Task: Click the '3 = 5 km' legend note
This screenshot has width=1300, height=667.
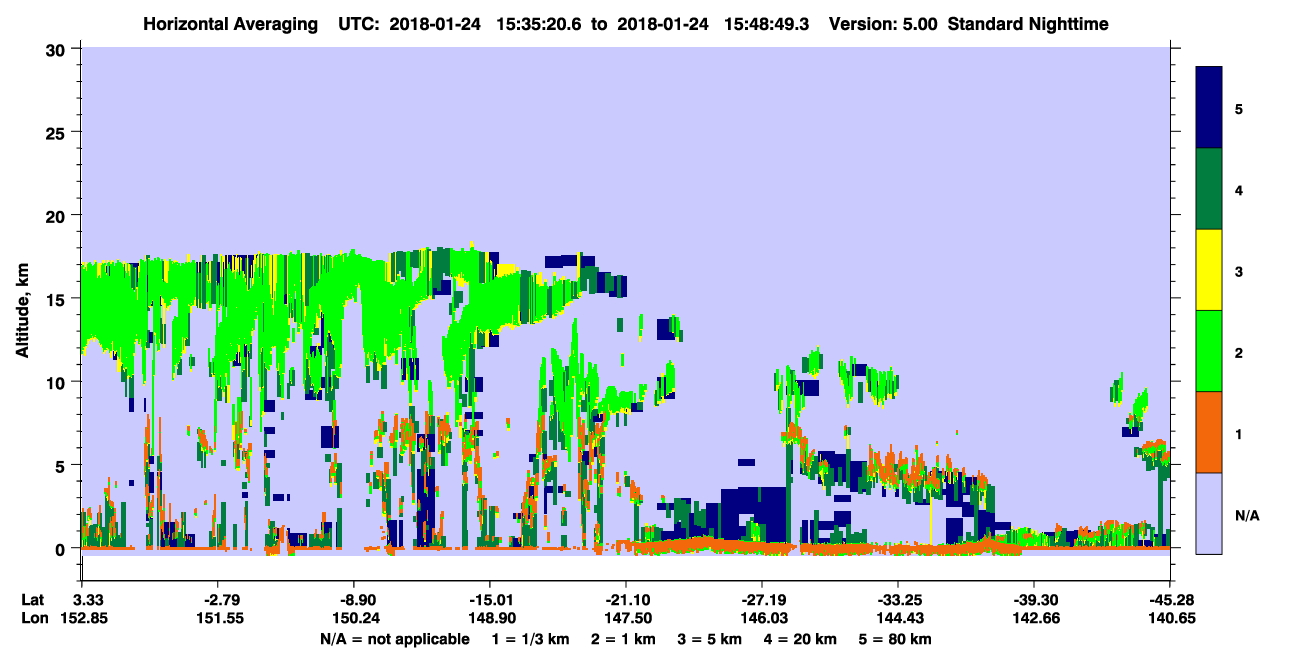Action: (x=711, y=639)
